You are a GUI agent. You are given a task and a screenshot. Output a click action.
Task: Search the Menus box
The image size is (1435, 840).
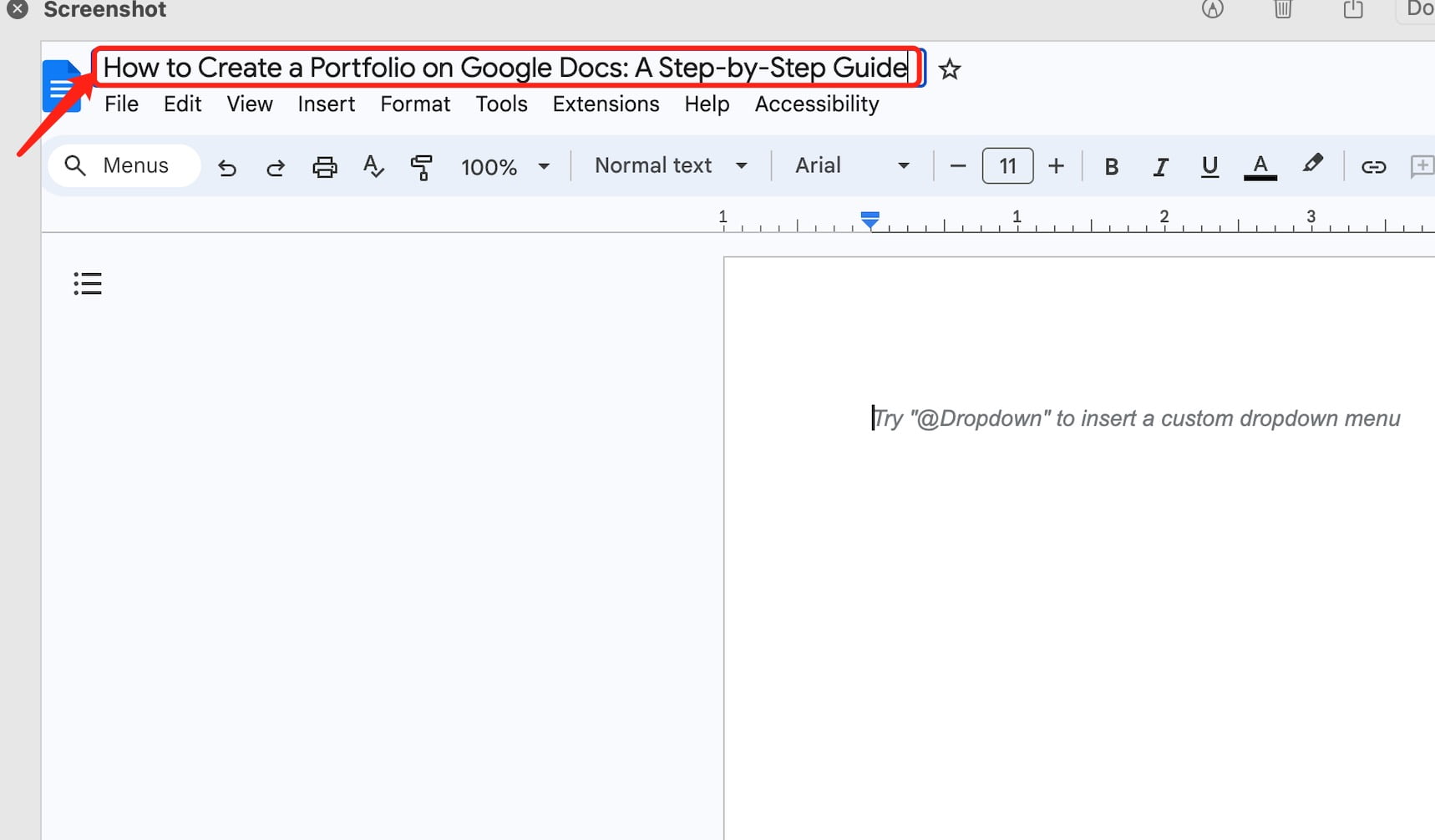pyautogui.click(x=124, y=165)
